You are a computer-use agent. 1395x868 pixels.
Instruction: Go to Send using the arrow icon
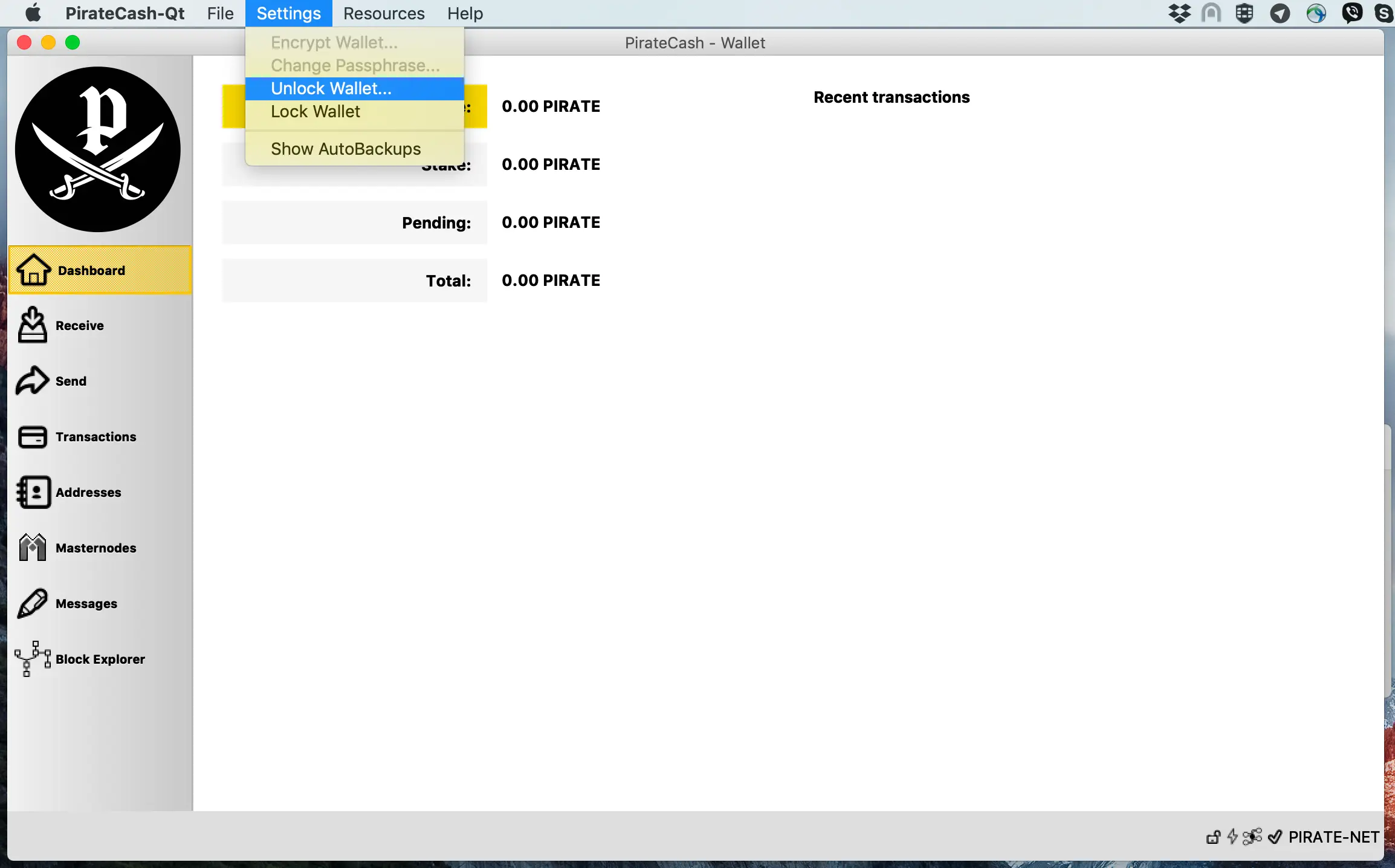click(32, 381)
